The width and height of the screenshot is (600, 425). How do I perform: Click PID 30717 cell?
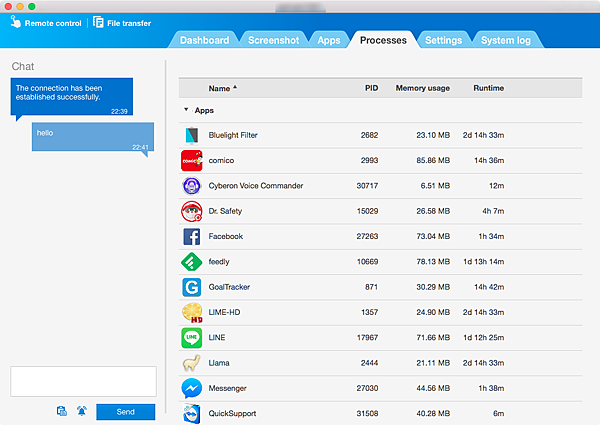(367, 186)
